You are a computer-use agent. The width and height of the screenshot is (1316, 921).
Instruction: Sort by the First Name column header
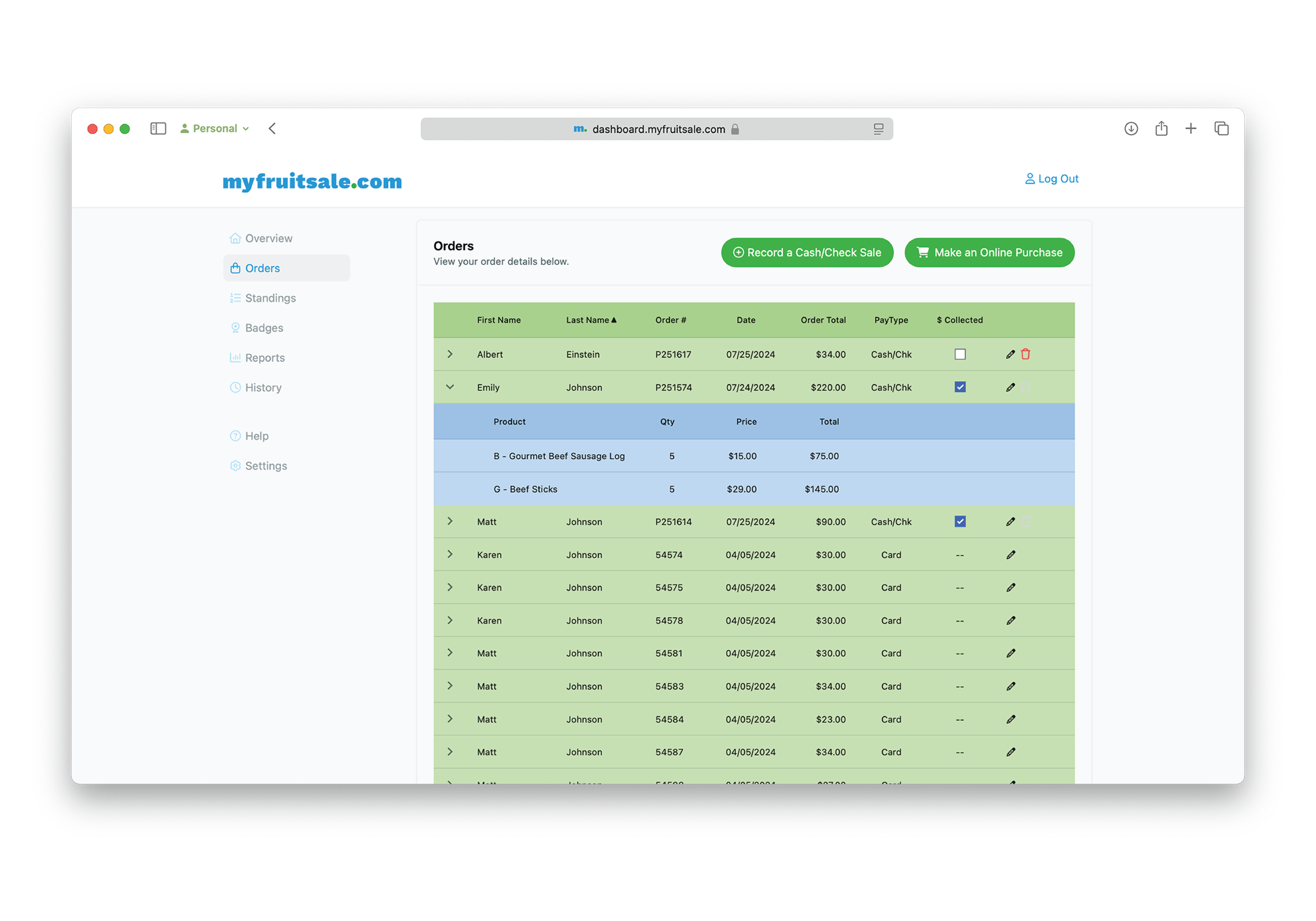coord(499,320)
